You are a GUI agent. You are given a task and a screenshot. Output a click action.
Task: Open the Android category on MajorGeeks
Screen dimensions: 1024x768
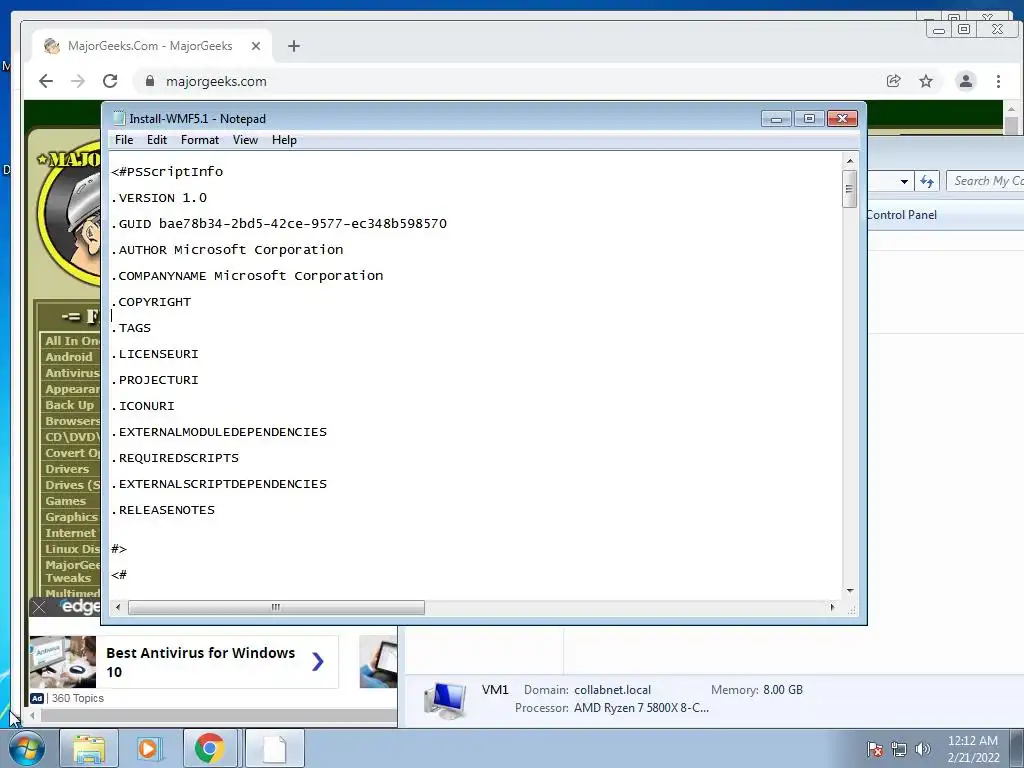[x=69, y=357]
